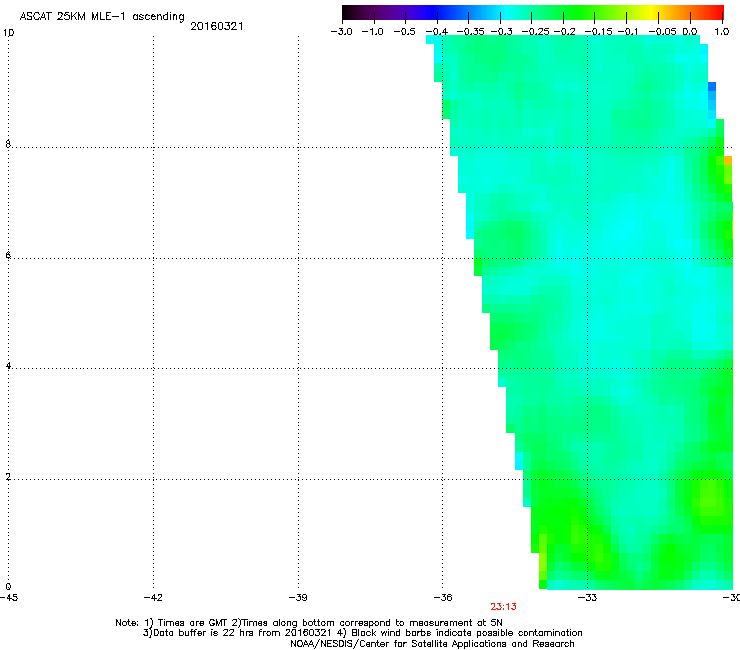Screen dimensions: 740x650
Task: Click the colorbar label -1.0
Action: click(372, 32)
